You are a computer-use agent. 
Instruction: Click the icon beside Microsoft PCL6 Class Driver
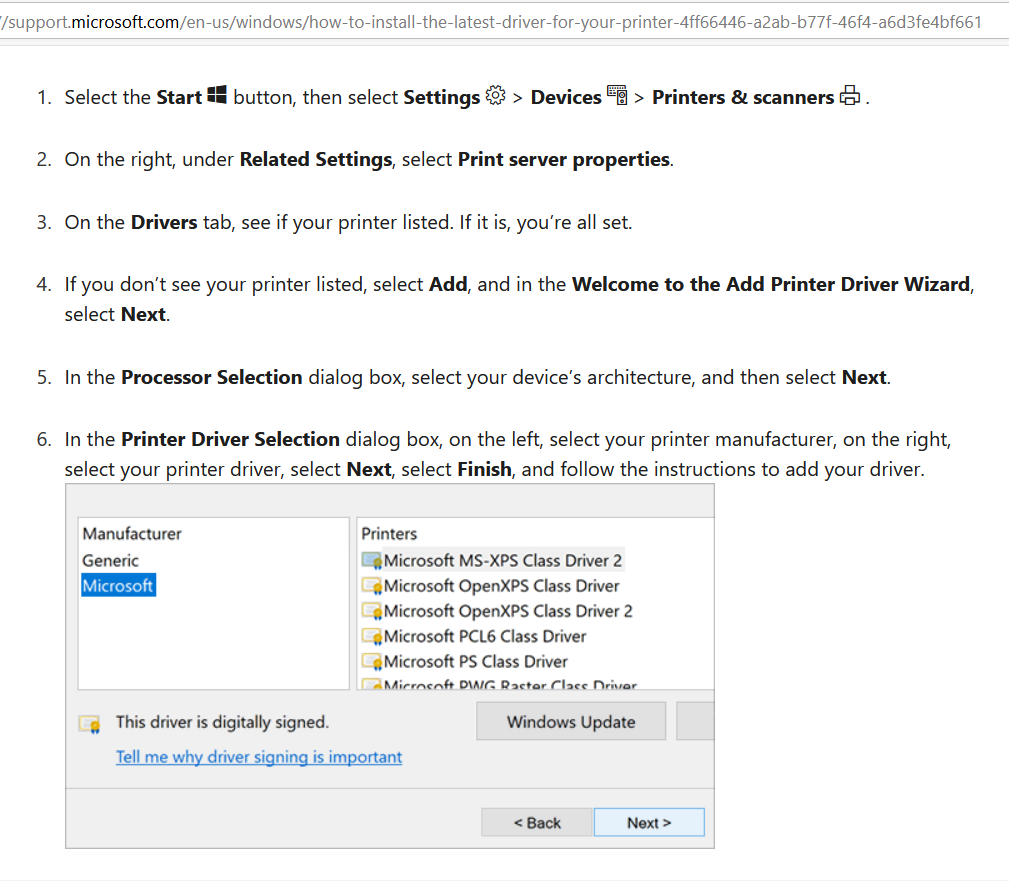tap(372, 637)
